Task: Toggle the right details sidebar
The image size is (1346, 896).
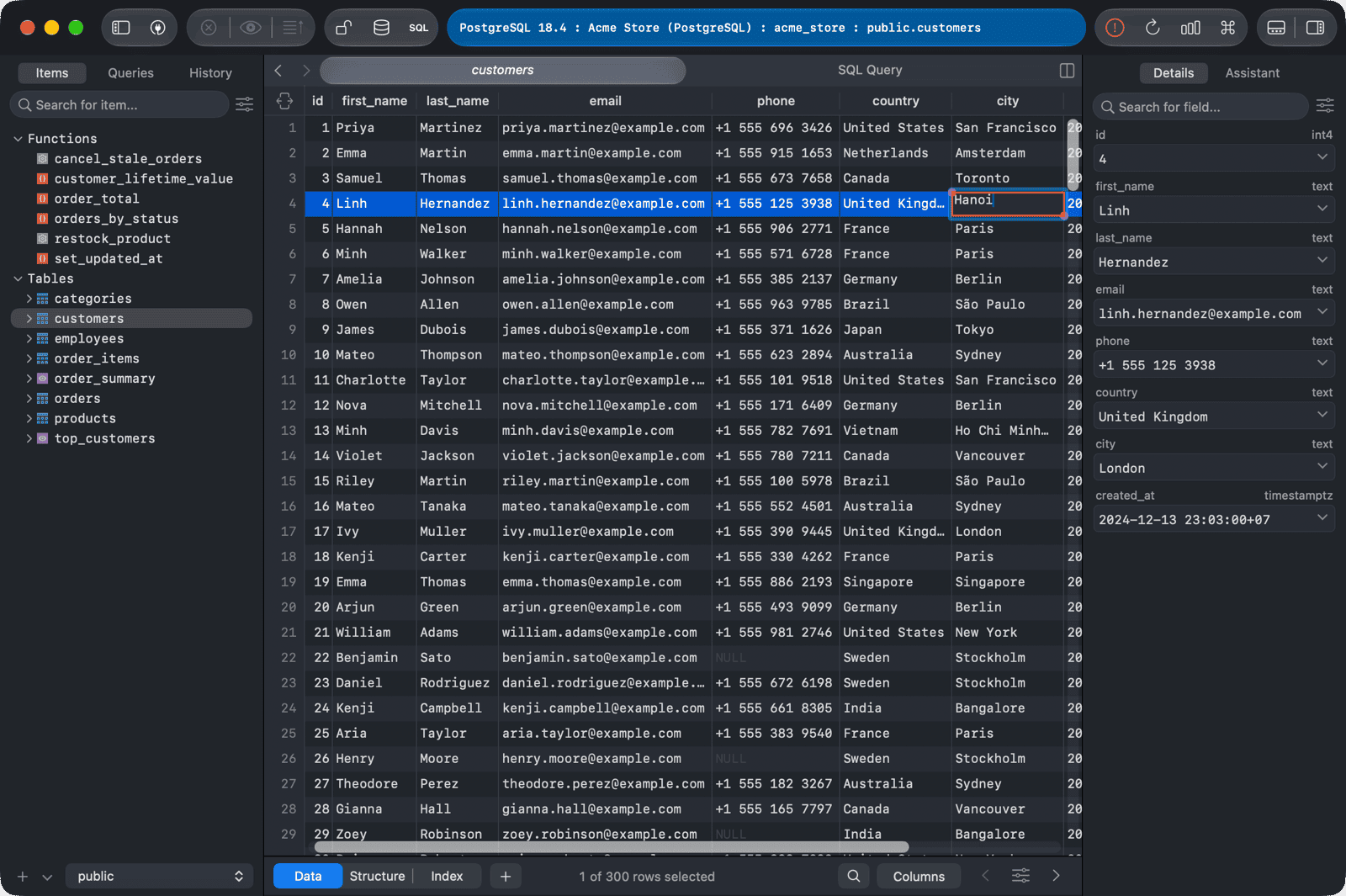Action: (1315, 28)
